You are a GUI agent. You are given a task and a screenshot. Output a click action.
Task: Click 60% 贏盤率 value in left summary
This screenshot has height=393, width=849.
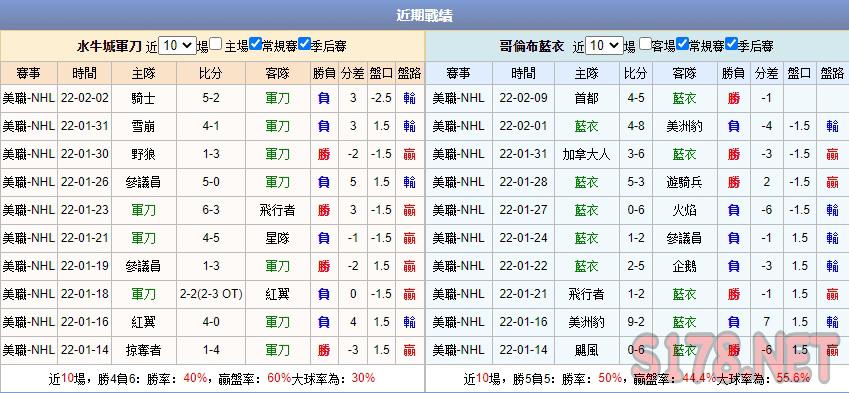point(279,378)
